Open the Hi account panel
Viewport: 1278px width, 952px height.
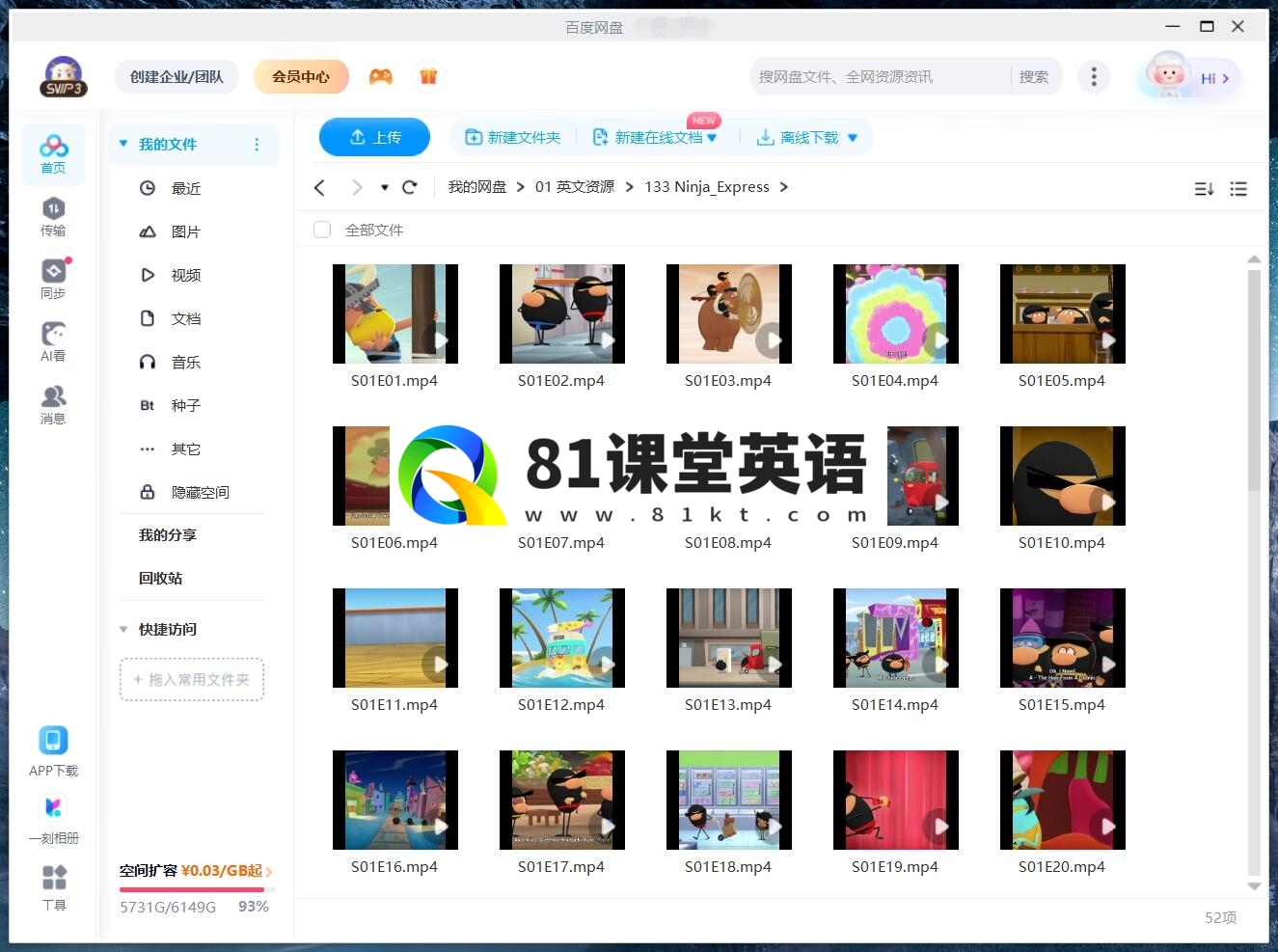pos(1189,77)
